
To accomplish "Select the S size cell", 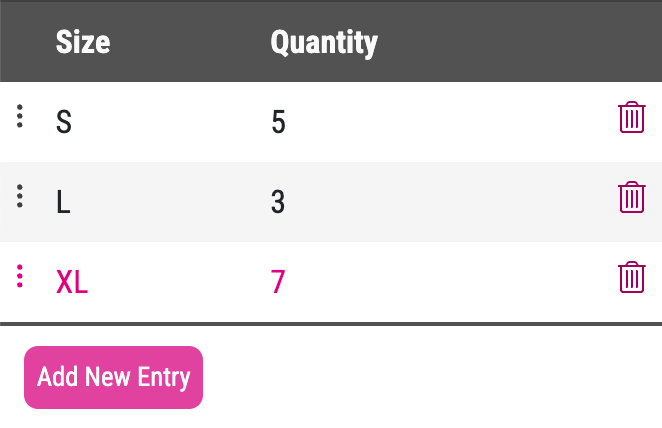I will click(x=64, y=122).
